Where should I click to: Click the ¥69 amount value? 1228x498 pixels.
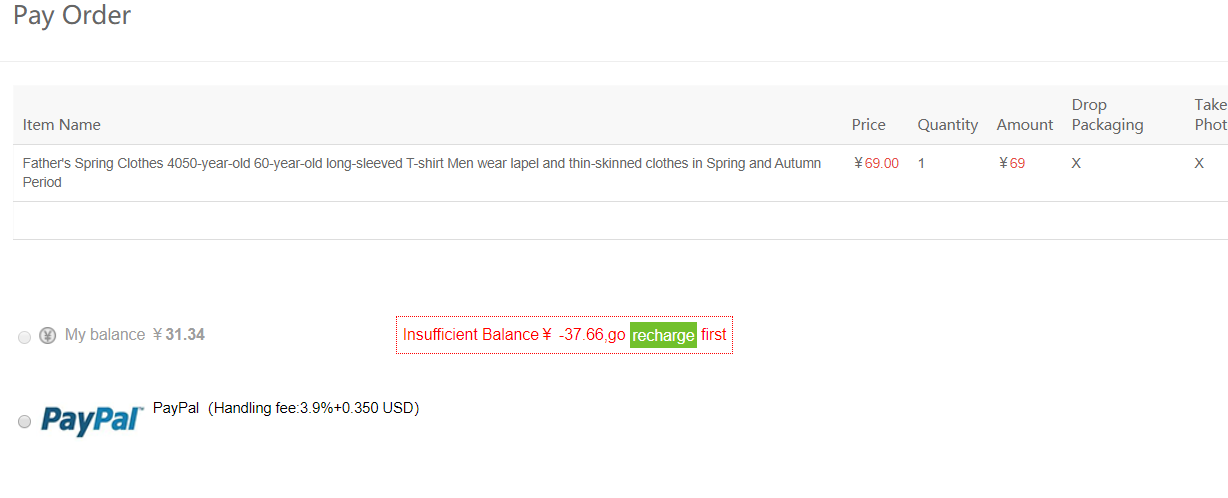pos(1011,163)
